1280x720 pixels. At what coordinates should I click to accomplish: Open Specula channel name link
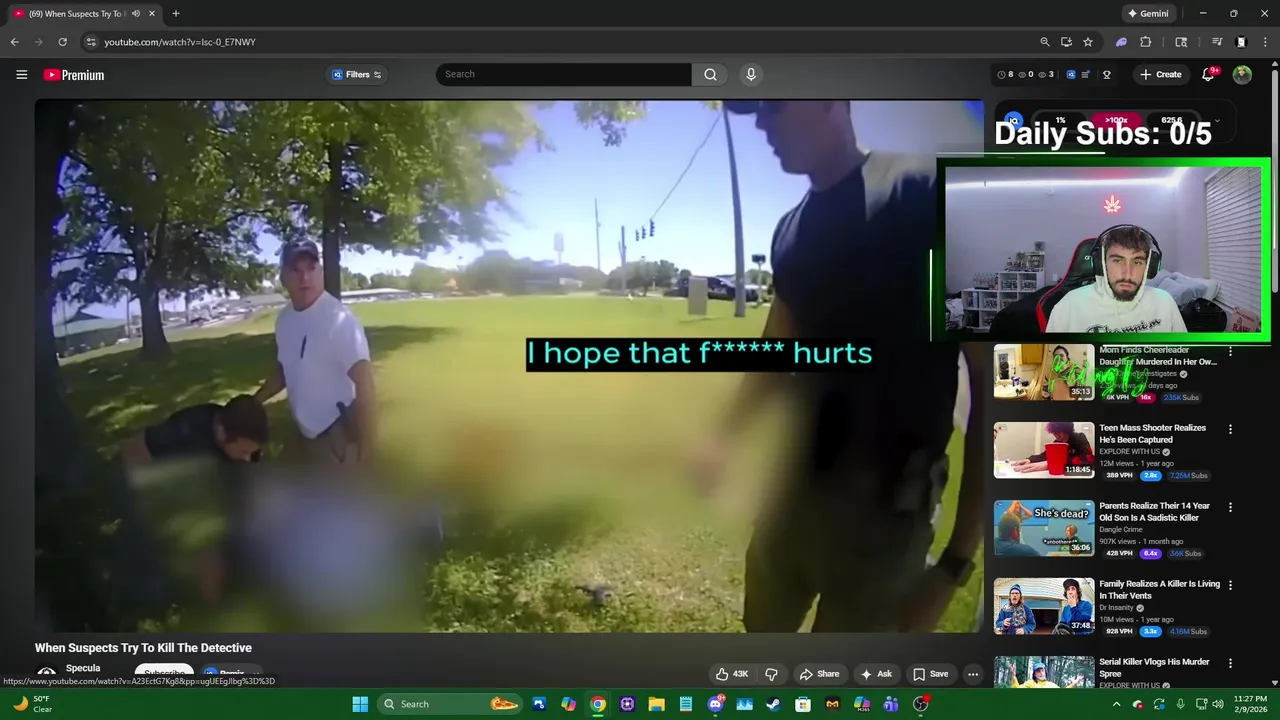click(83, 668)
